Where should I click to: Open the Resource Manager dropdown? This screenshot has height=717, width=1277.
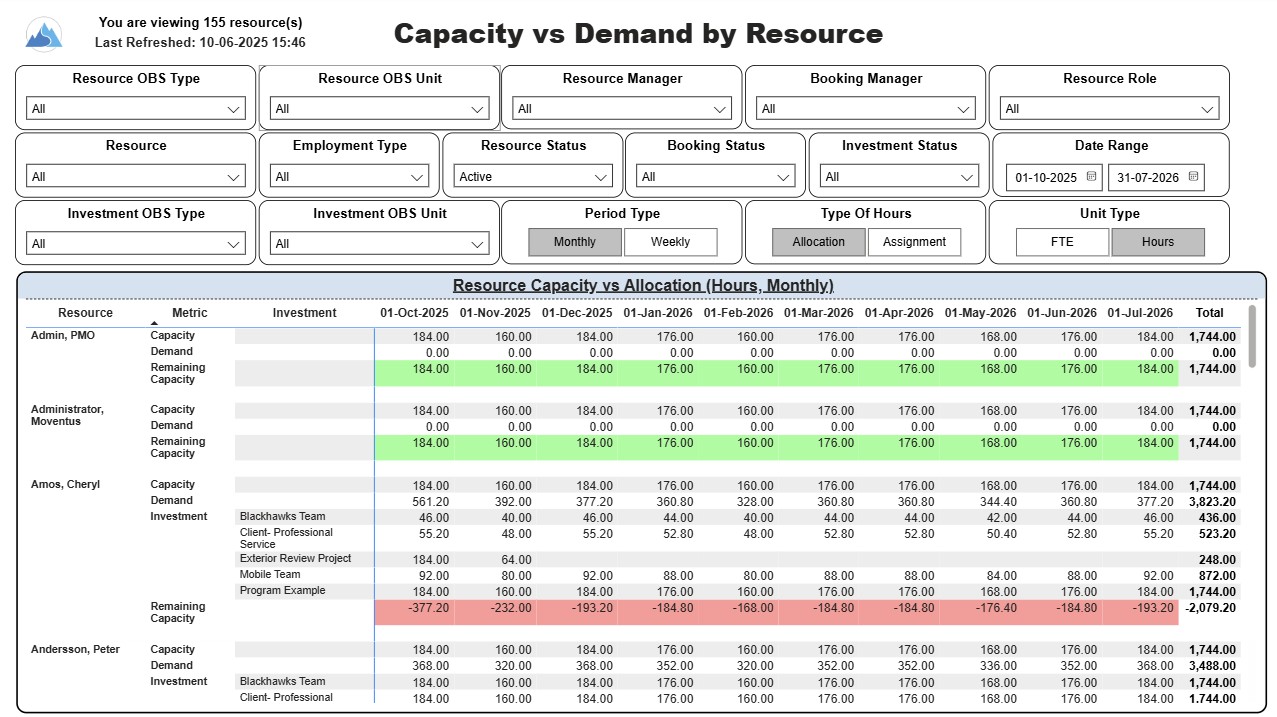coord(621,109)
